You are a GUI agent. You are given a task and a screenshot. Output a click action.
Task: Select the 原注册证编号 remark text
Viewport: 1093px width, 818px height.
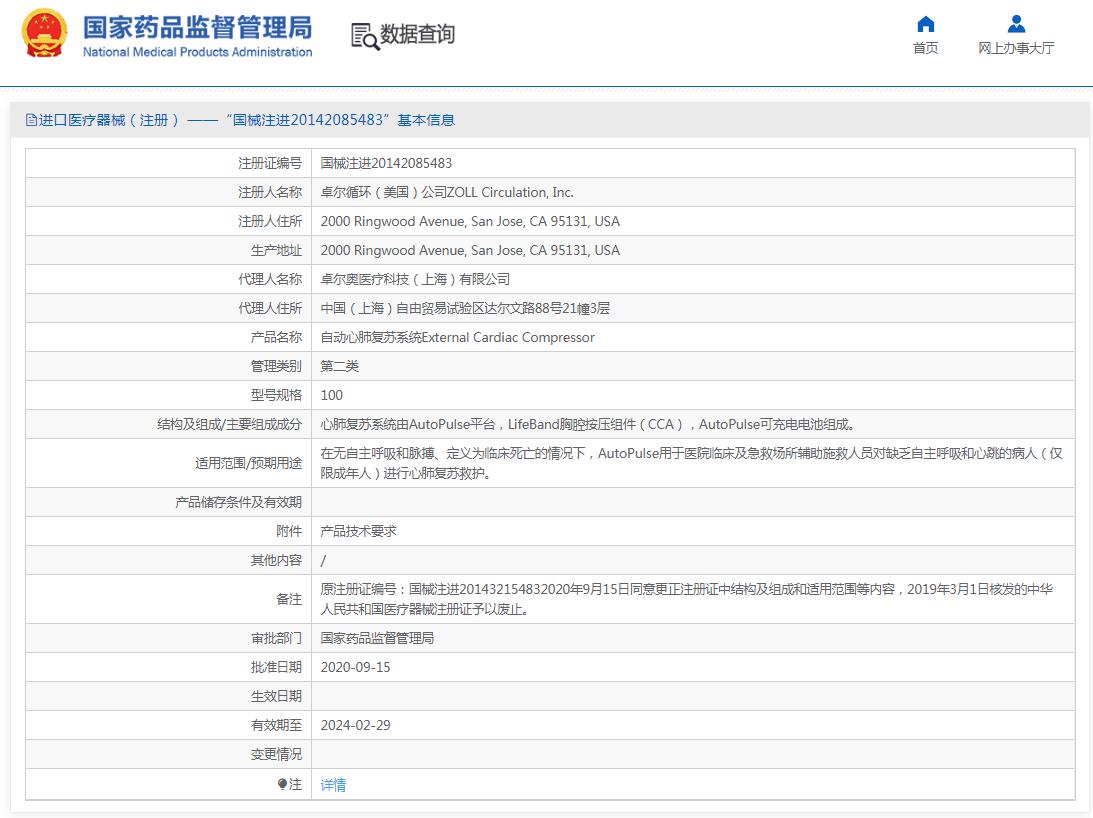[x=687, y=599]
